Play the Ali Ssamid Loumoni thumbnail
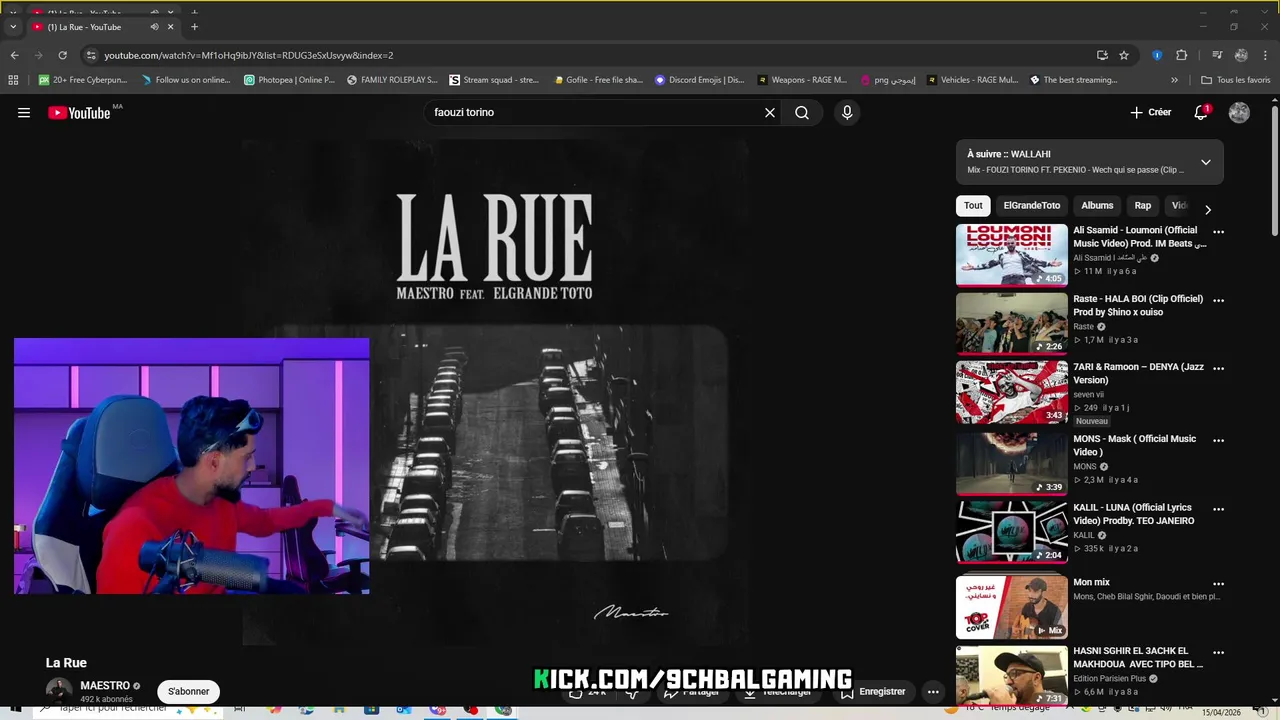The height and width of the screenshot is (720, 1280). (x=1011, y=255)
